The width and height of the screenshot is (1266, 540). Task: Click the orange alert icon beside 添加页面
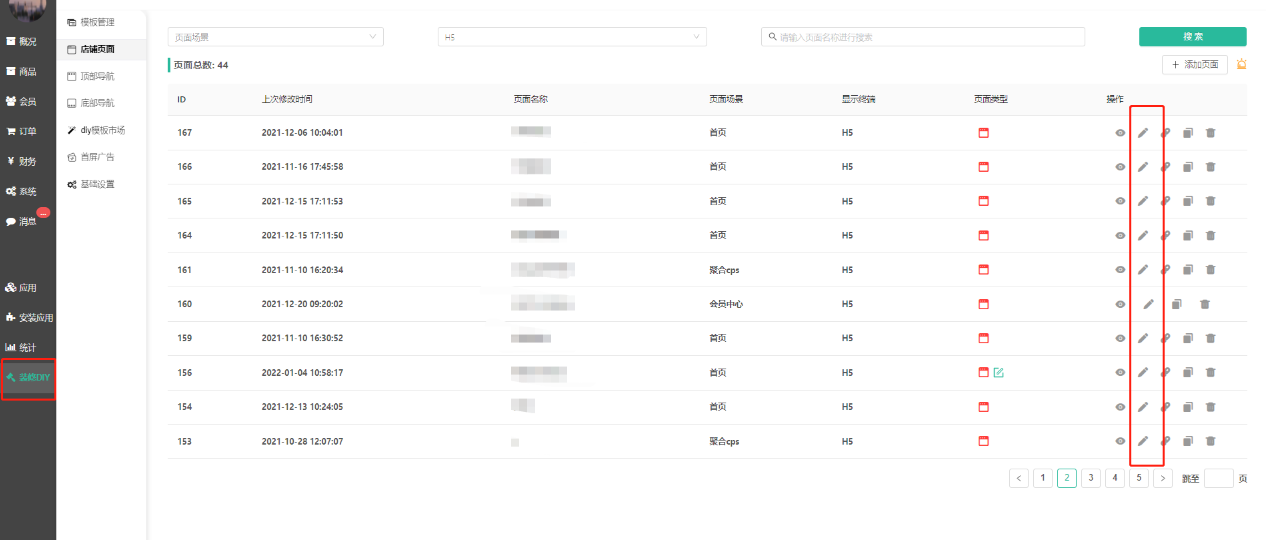click(1241, 65)
